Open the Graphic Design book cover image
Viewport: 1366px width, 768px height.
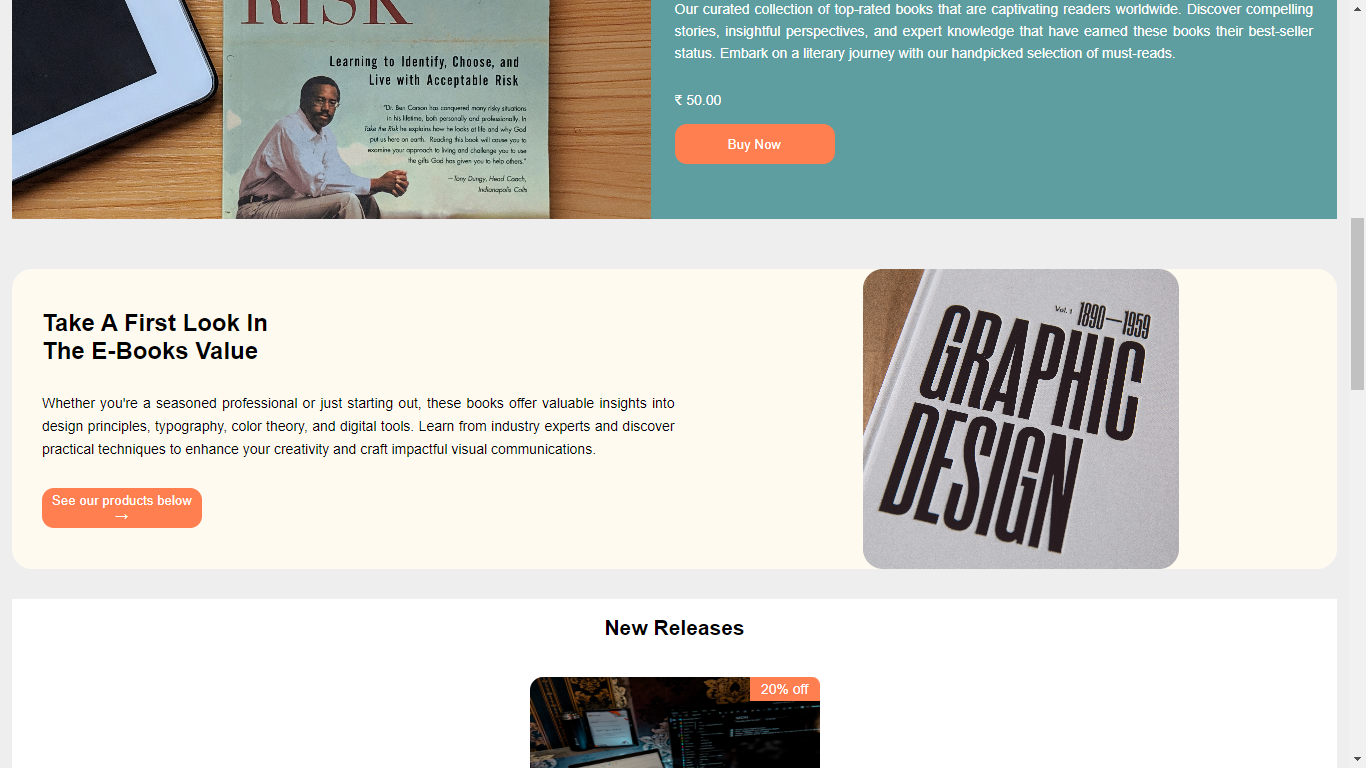click(x=1021, y=419)
